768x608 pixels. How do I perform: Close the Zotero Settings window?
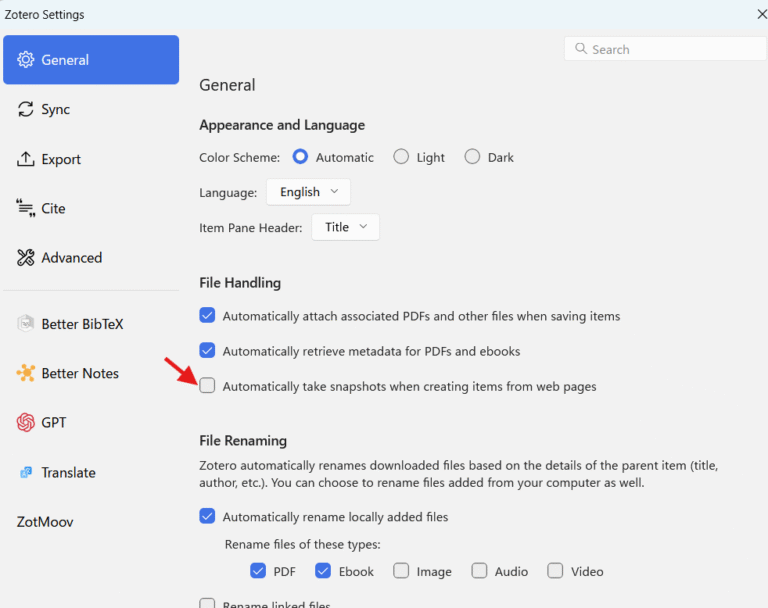click(x=761, y=14)
